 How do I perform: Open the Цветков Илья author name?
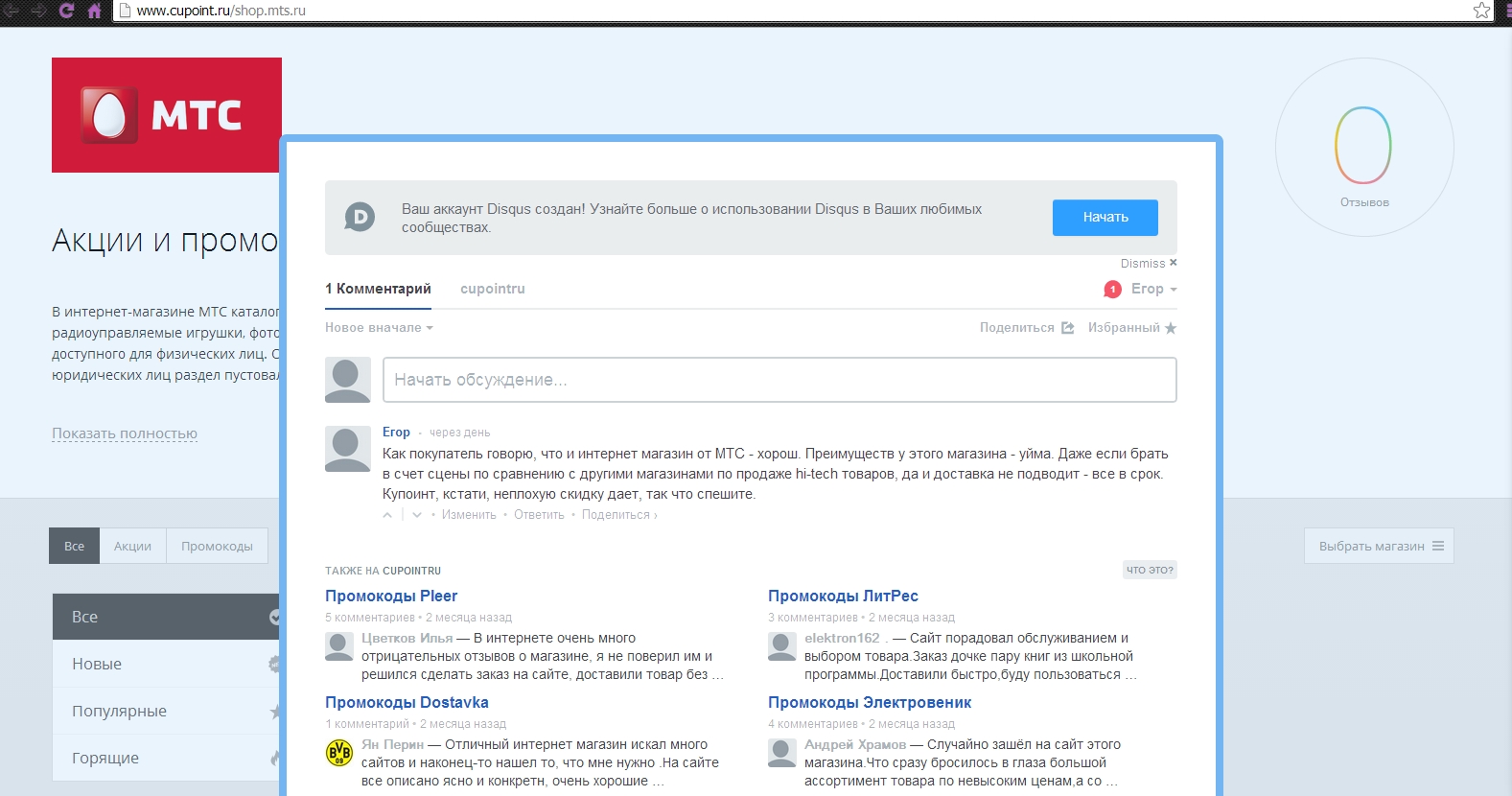click(x=407, y=638)
